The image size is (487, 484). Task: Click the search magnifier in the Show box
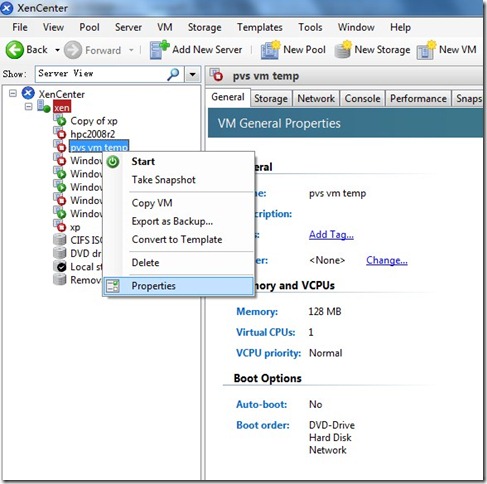point(173,74)
